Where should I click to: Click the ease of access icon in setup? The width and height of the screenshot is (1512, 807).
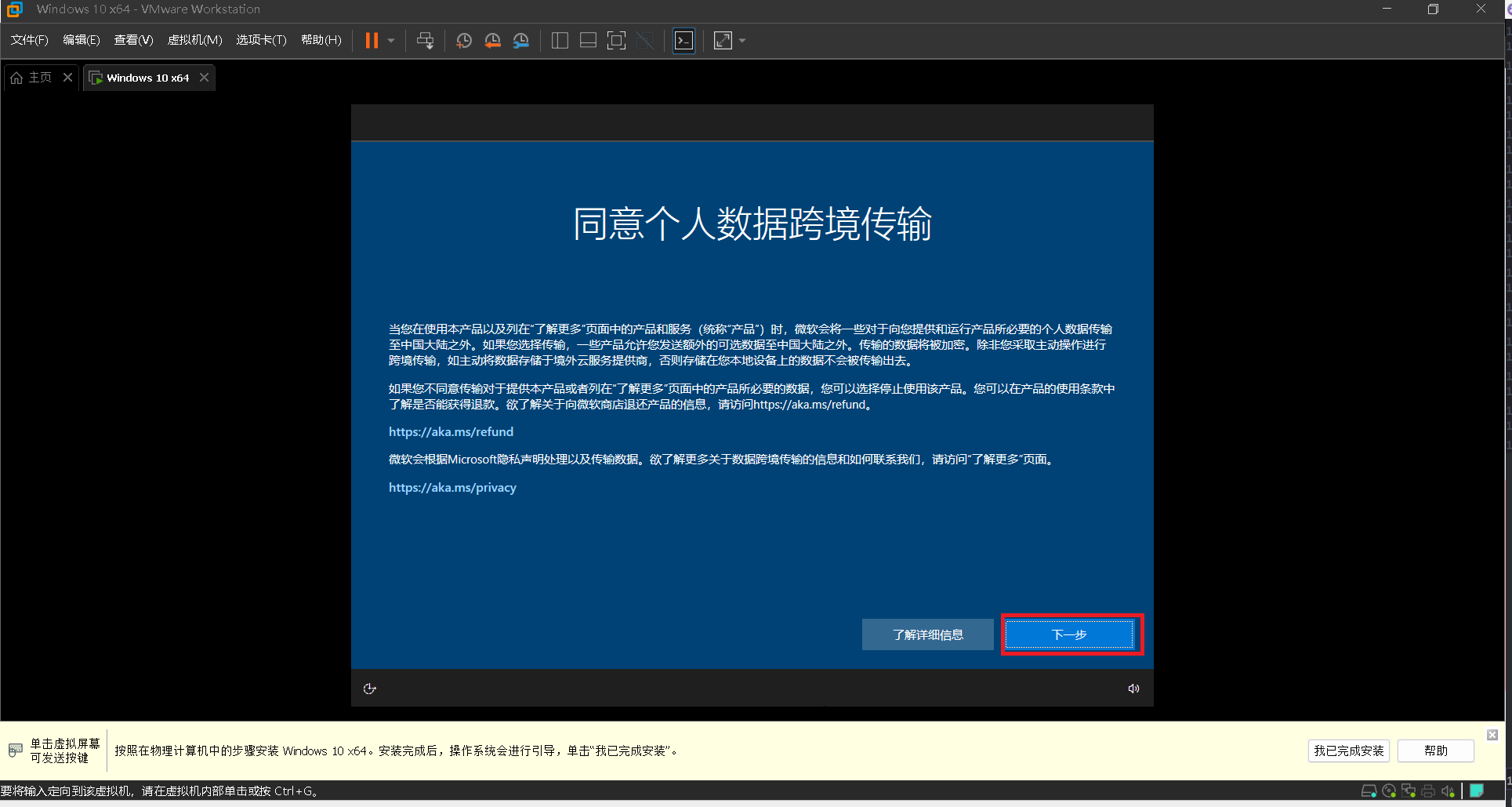point(370,689)
